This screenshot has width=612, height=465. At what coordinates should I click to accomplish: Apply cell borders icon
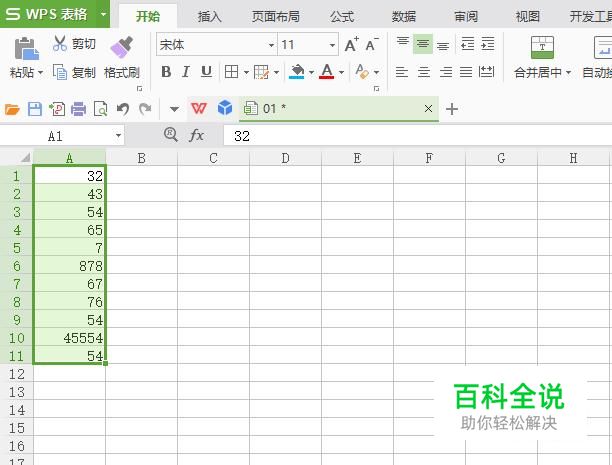(x=231, y=72)
